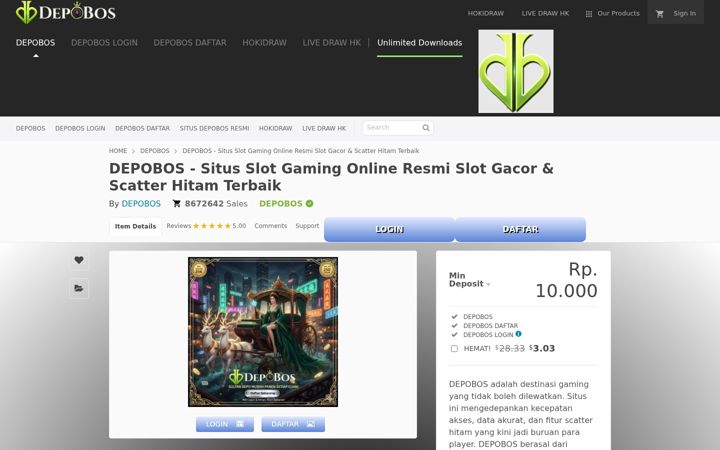Go to DEPOBOS breadcrumb

(x=155, y=151)
